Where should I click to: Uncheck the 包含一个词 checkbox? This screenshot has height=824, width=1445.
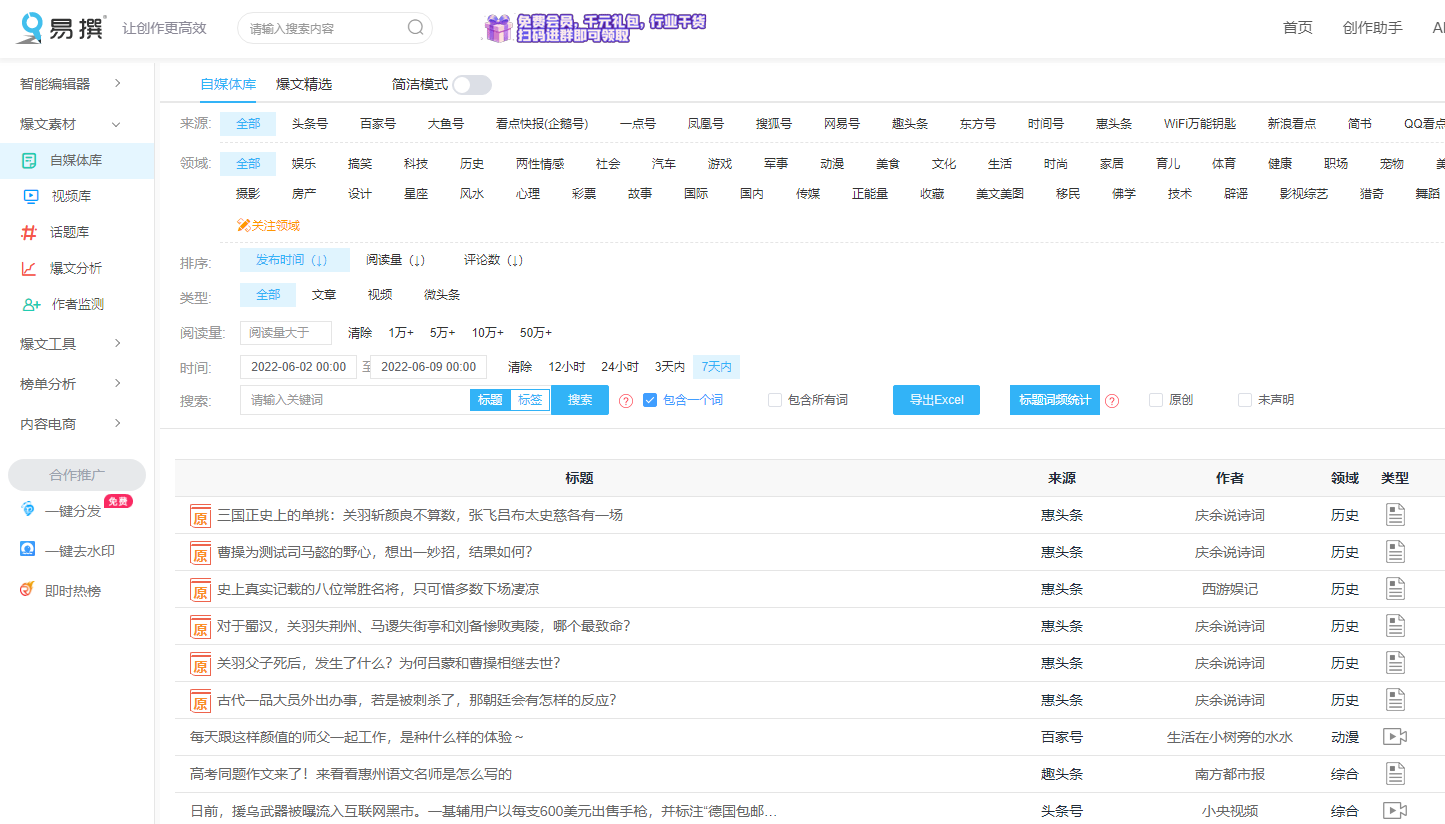pyautogui.click(x=650, y=400)
